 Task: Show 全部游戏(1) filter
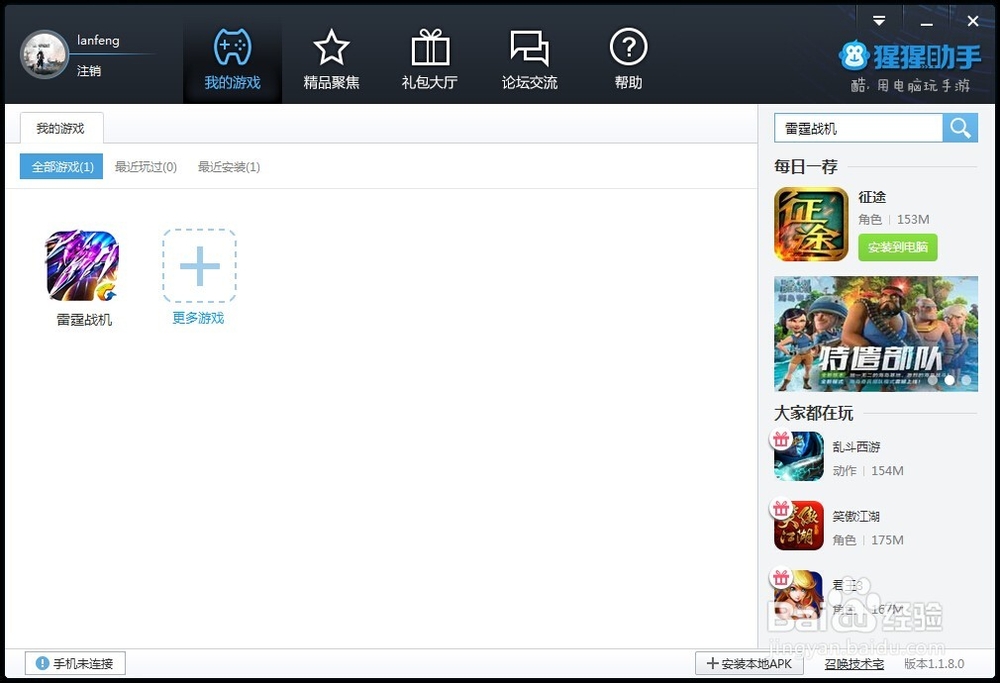(x=61, y=166)
